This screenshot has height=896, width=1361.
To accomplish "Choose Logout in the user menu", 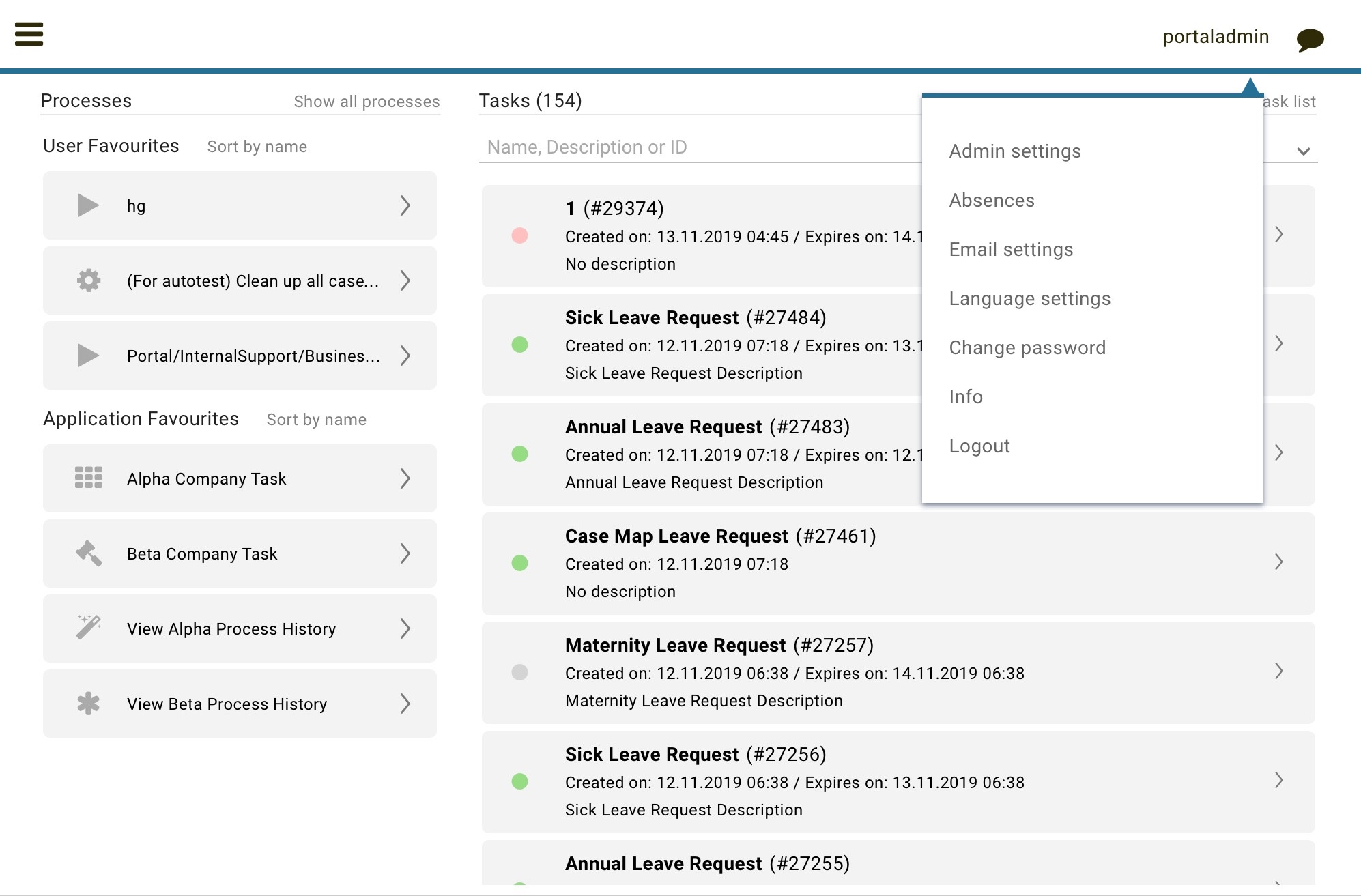I will 979,446.
